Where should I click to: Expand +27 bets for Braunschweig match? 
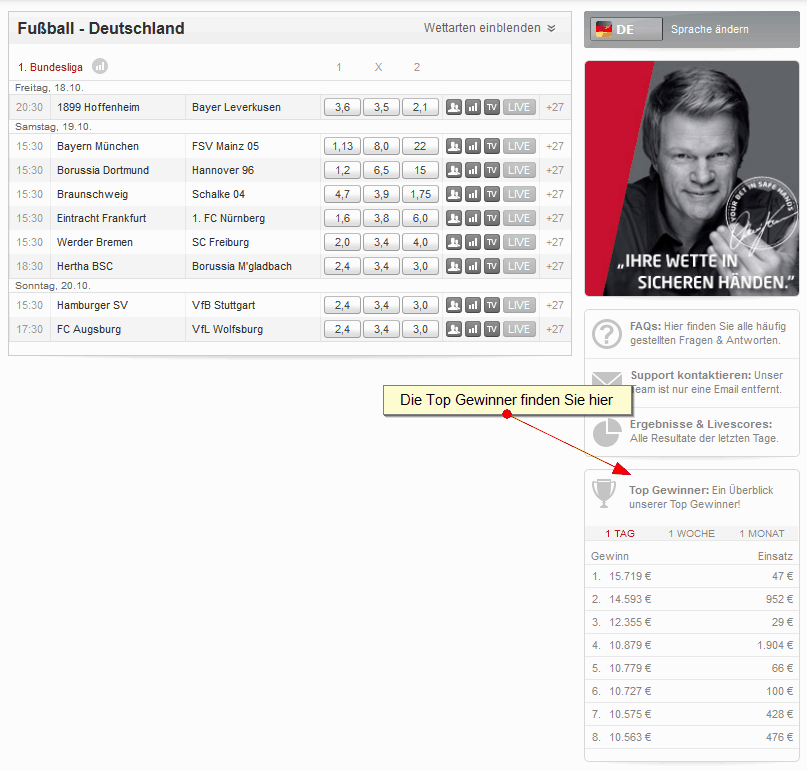click(x=555, y=194)
